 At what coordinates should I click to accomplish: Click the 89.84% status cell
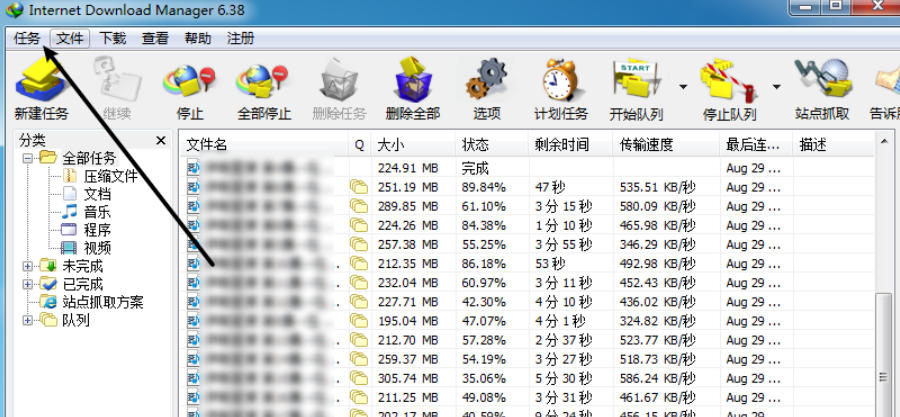click(x=483, y=187)
